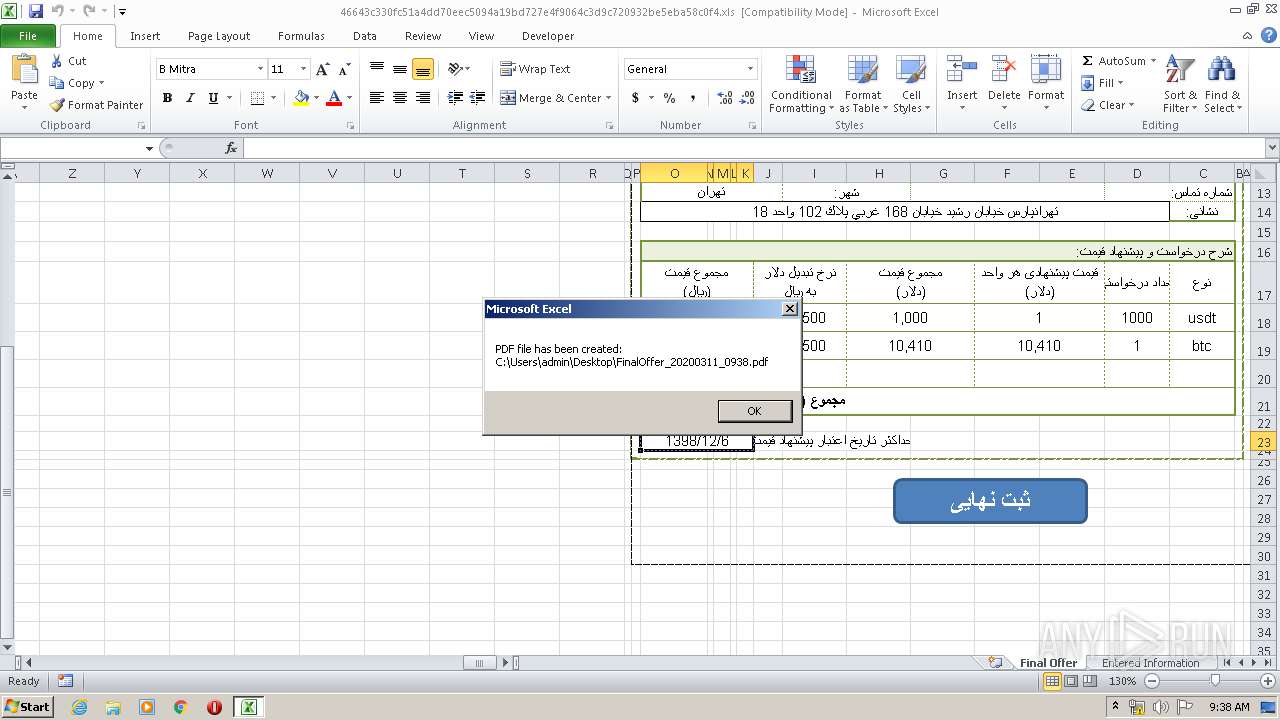Expand Font dialog launcher
This screenshot has height=720, width=1280.
[350, 126]
